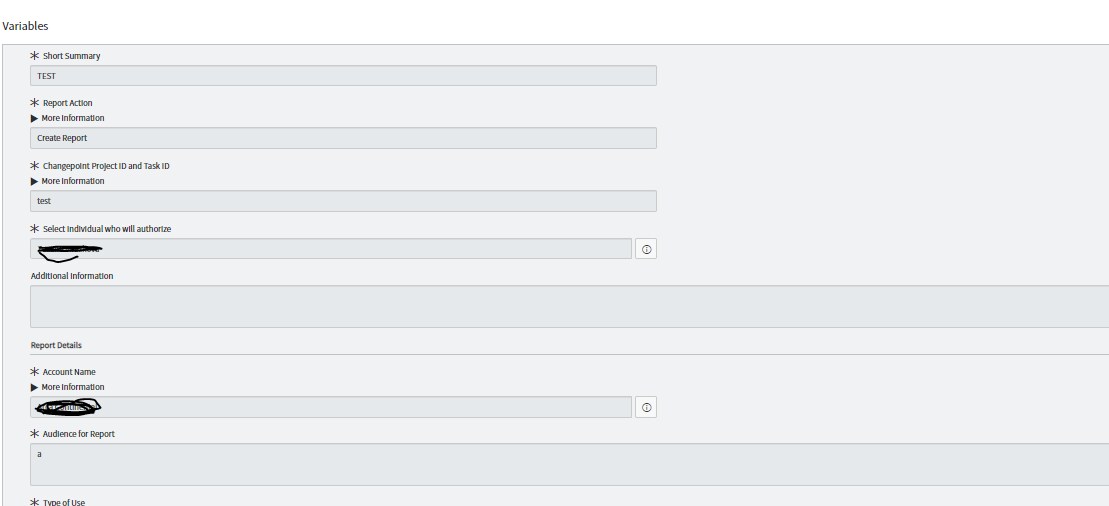Click the Report Details section heading
The height and width of the screenshot is (506, 1109).
[x=56, y=345]
